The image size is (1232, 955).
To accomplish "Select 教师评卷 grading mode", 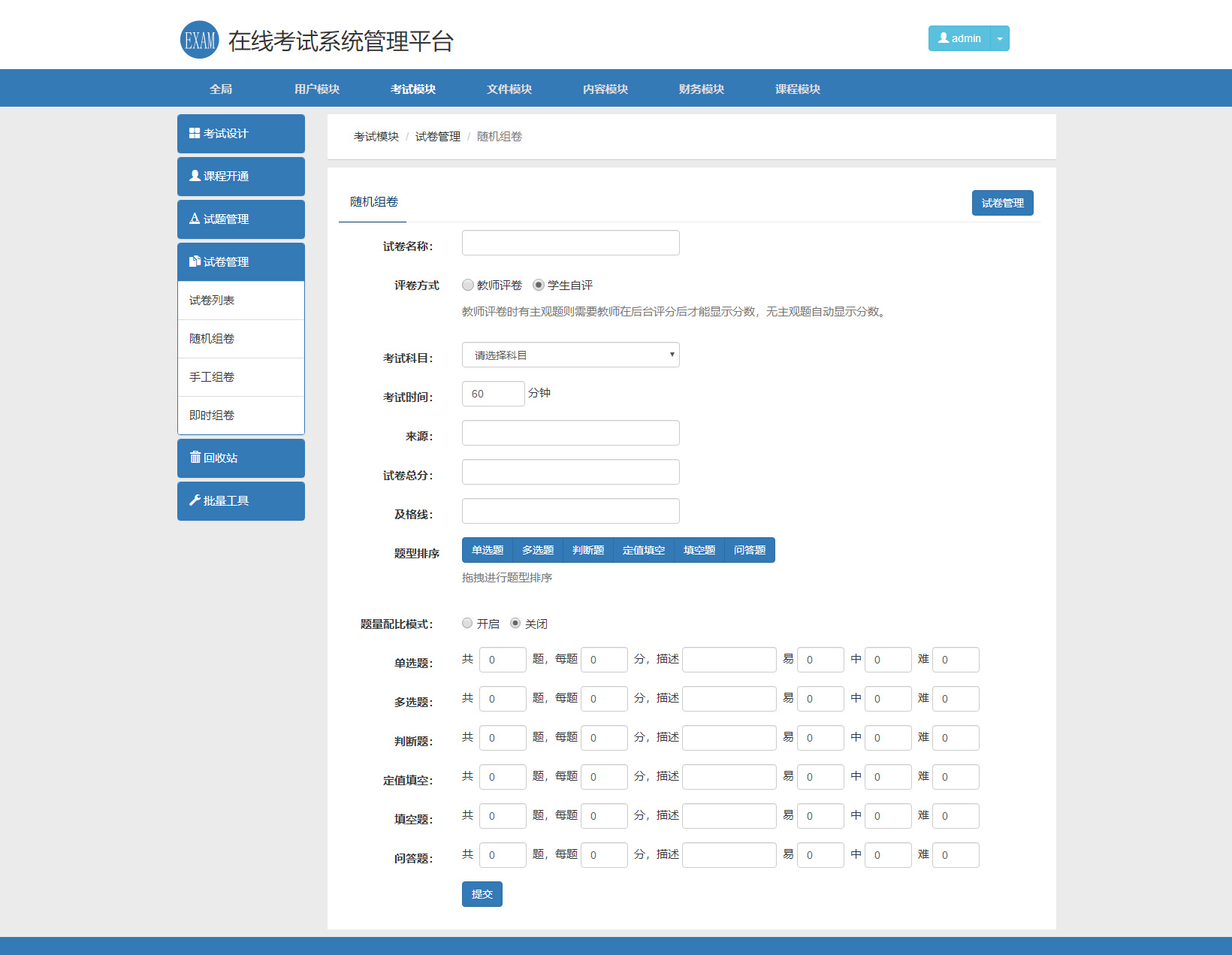I will (x=467, y=285).
